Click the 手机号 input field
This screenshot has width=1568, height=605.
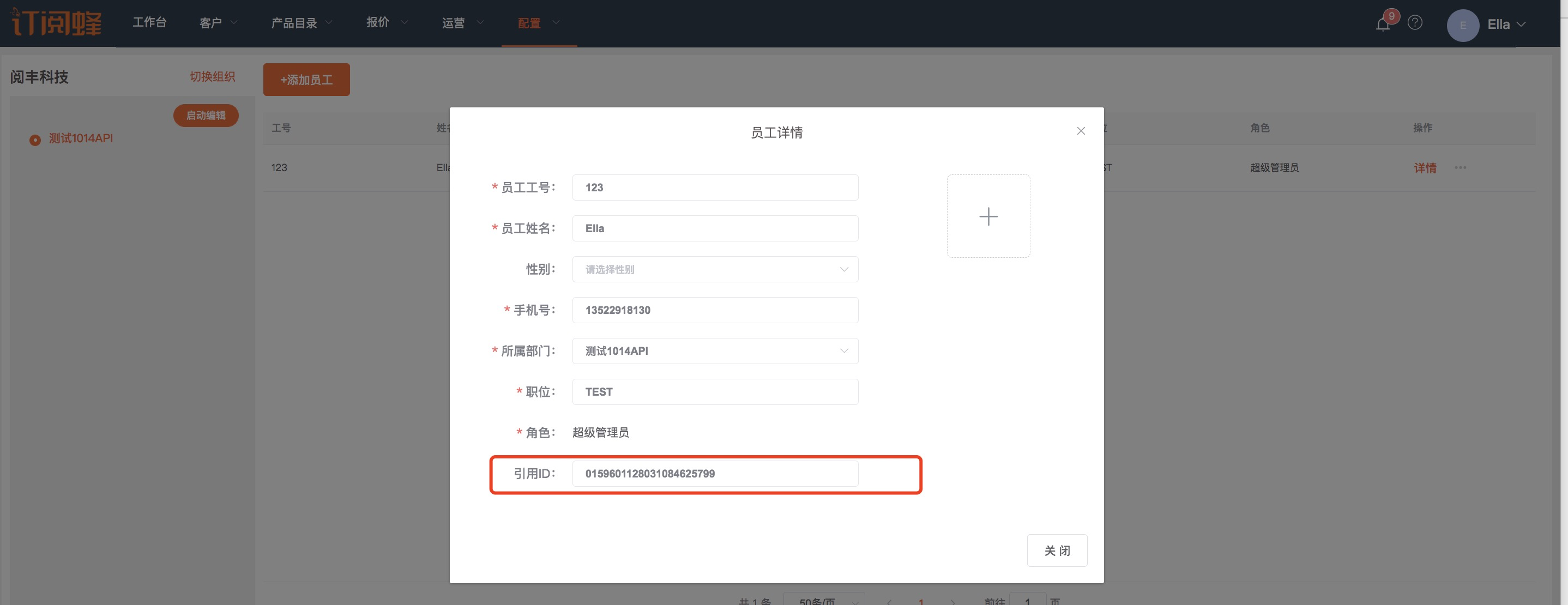point(715,311)
